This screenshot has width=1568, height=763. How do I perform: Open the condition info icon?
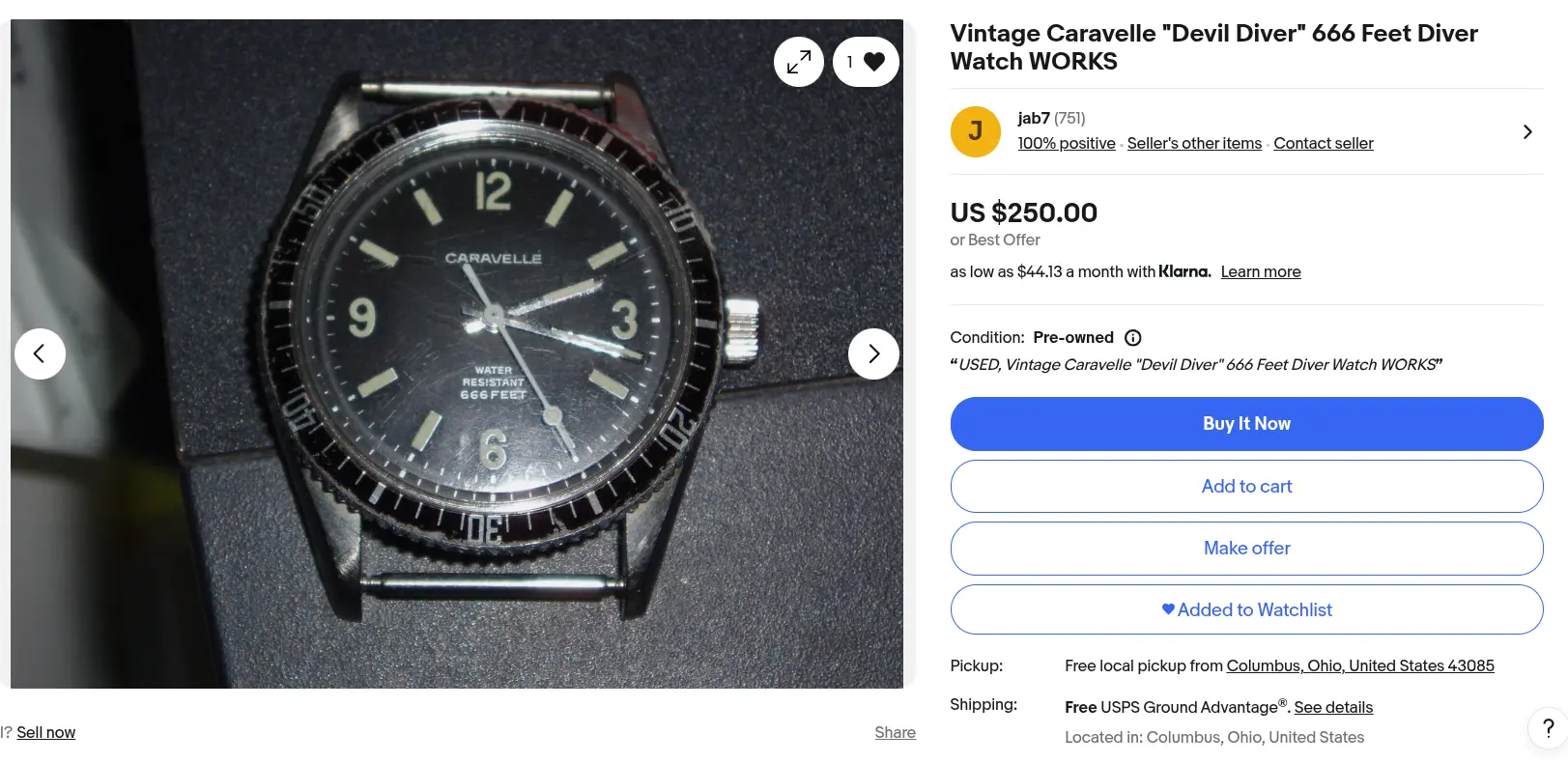pos(1133,338)
